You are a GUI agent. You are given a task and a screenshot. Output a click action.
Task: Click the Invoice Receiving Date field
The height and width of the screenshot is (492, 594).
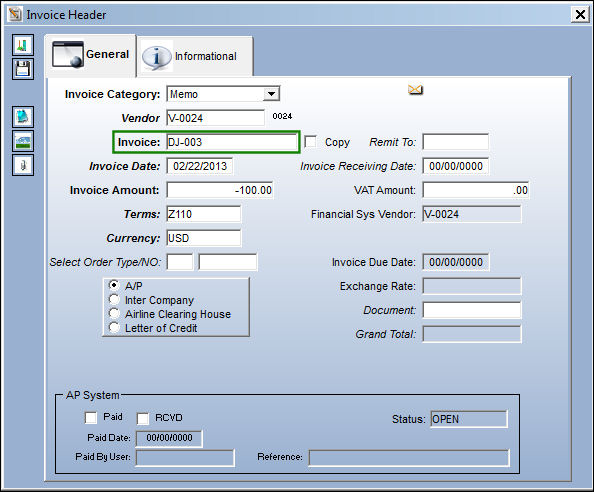(x=455, y=166)
